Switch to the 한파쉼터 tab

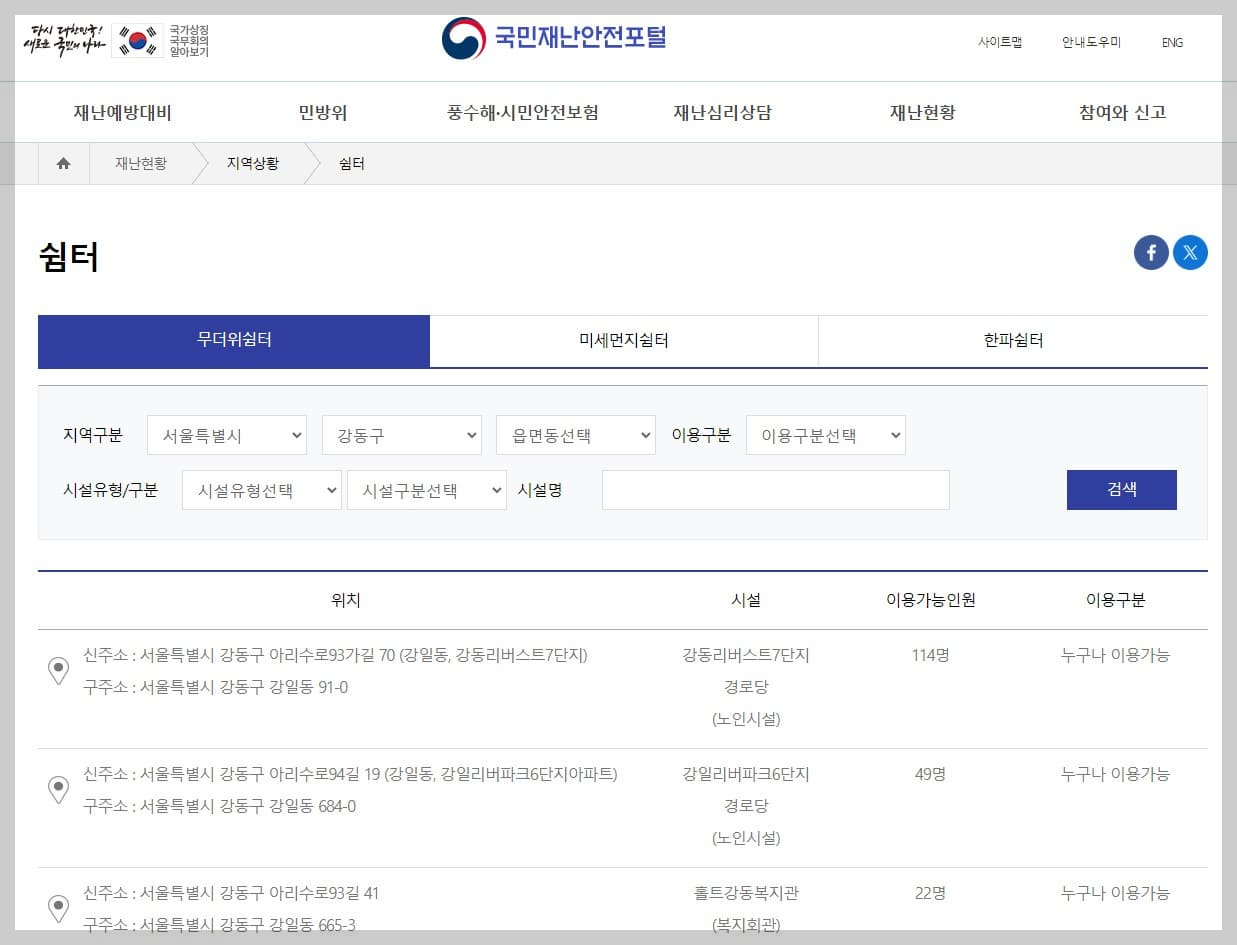coord(1012,341)
